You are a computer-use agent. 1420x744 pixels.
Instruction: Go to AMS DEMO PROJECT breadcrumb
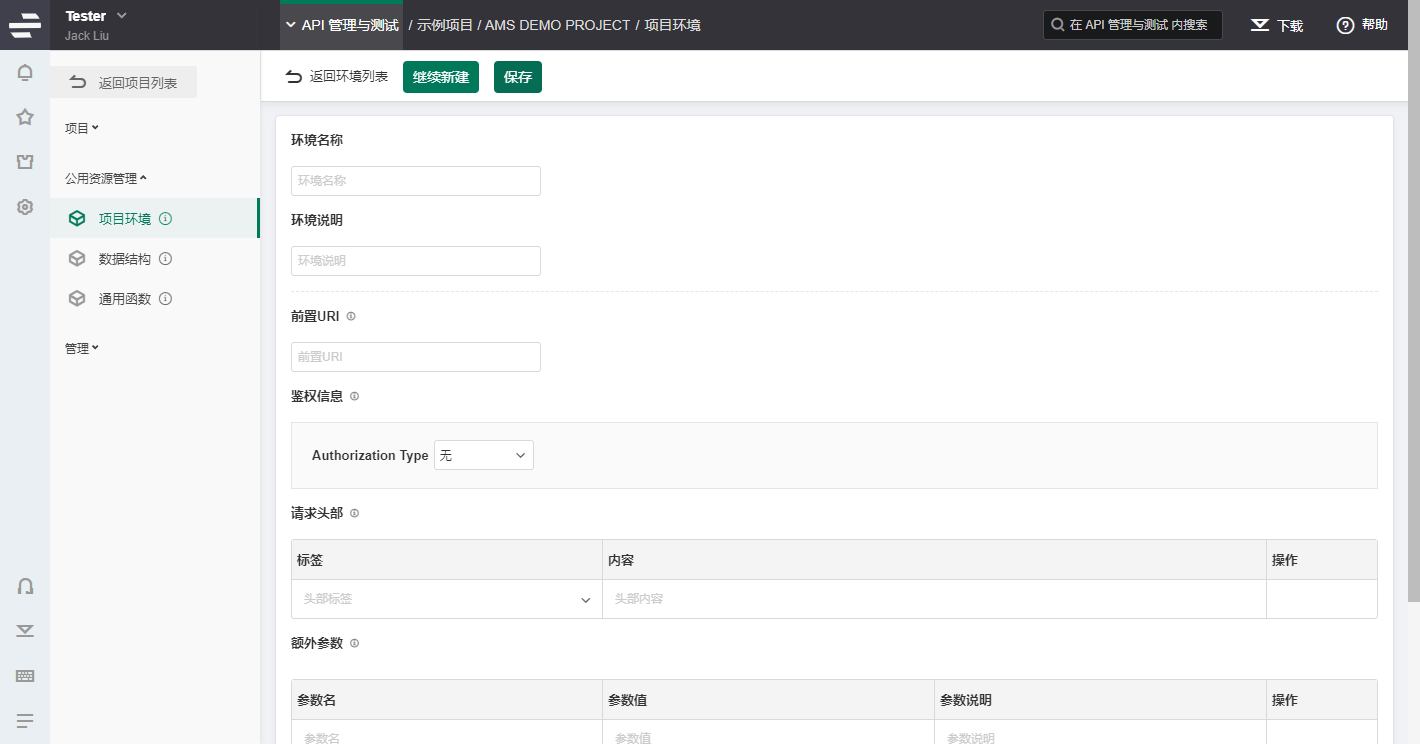tap(558, 25)
